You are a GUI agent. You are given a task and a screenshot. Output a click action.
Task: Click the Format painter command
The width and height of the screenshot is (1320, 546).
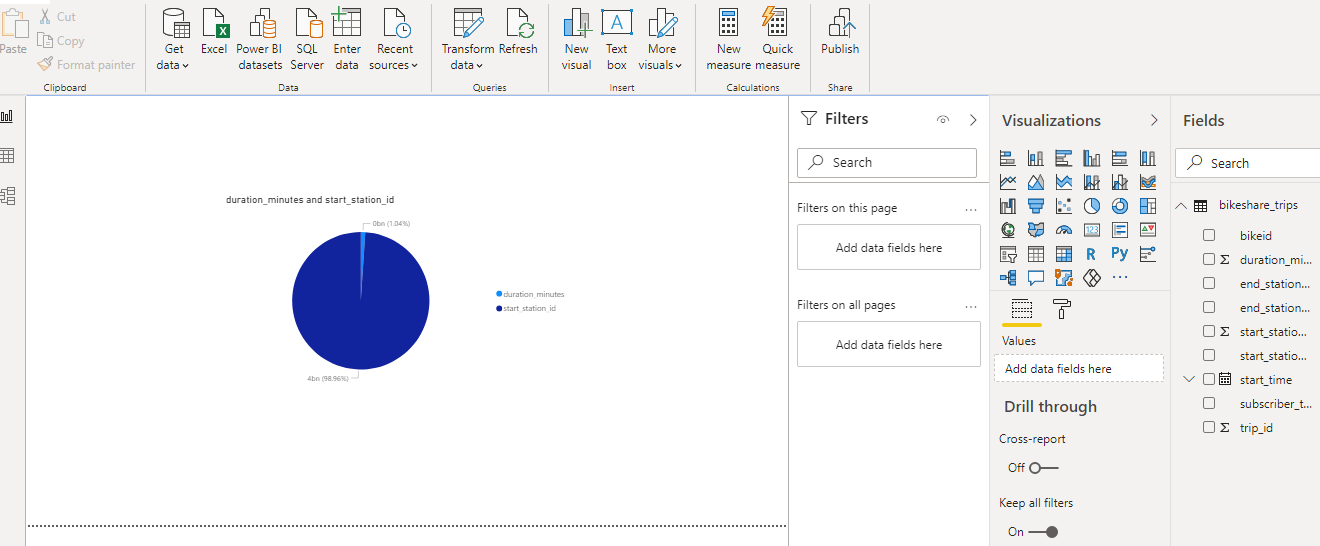coord(86,65)
